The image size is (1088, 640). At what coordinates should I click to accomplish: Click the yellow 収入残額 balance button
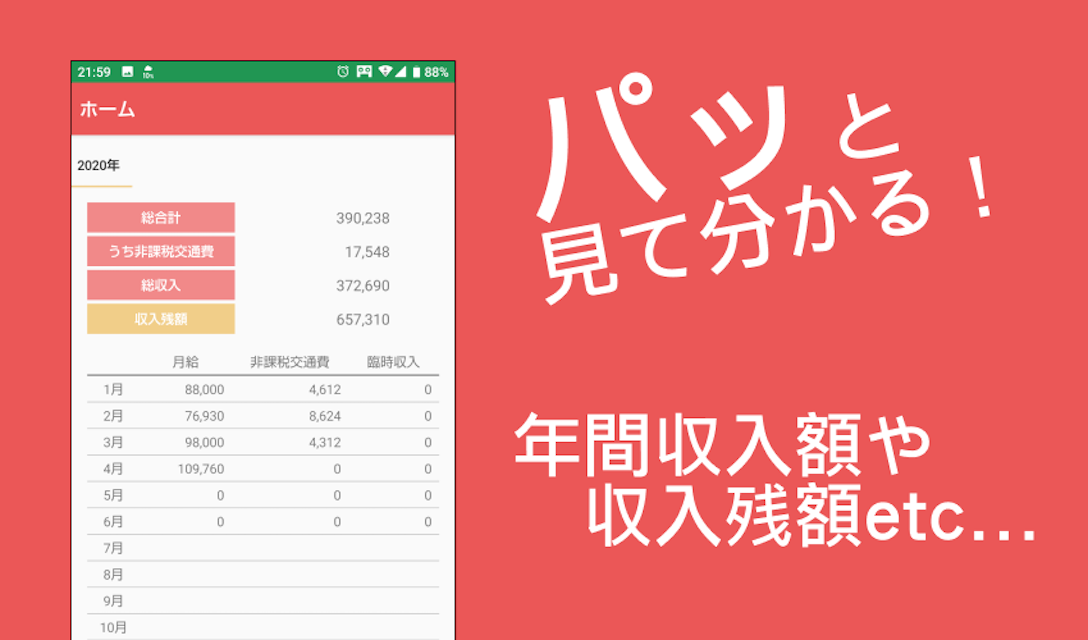click(x=162, y=319)
